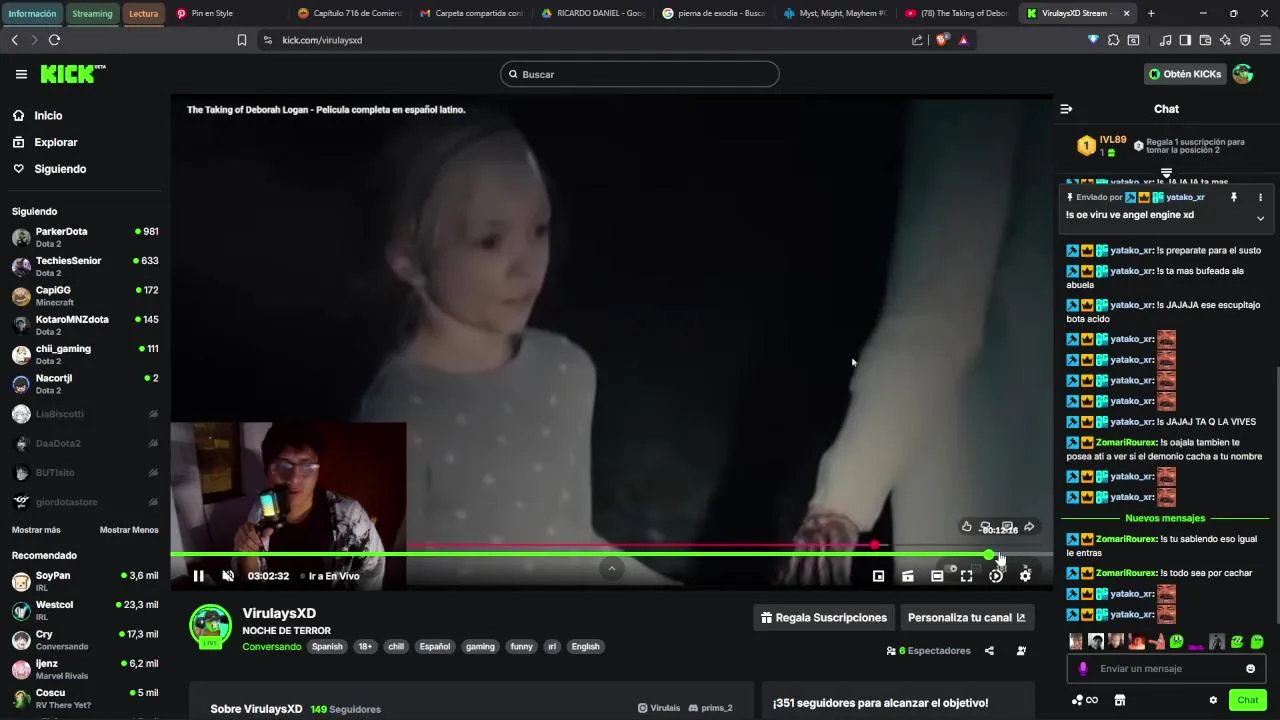Open the chat shop icon
1280x720 pixels.
(x=1120, y=700)
